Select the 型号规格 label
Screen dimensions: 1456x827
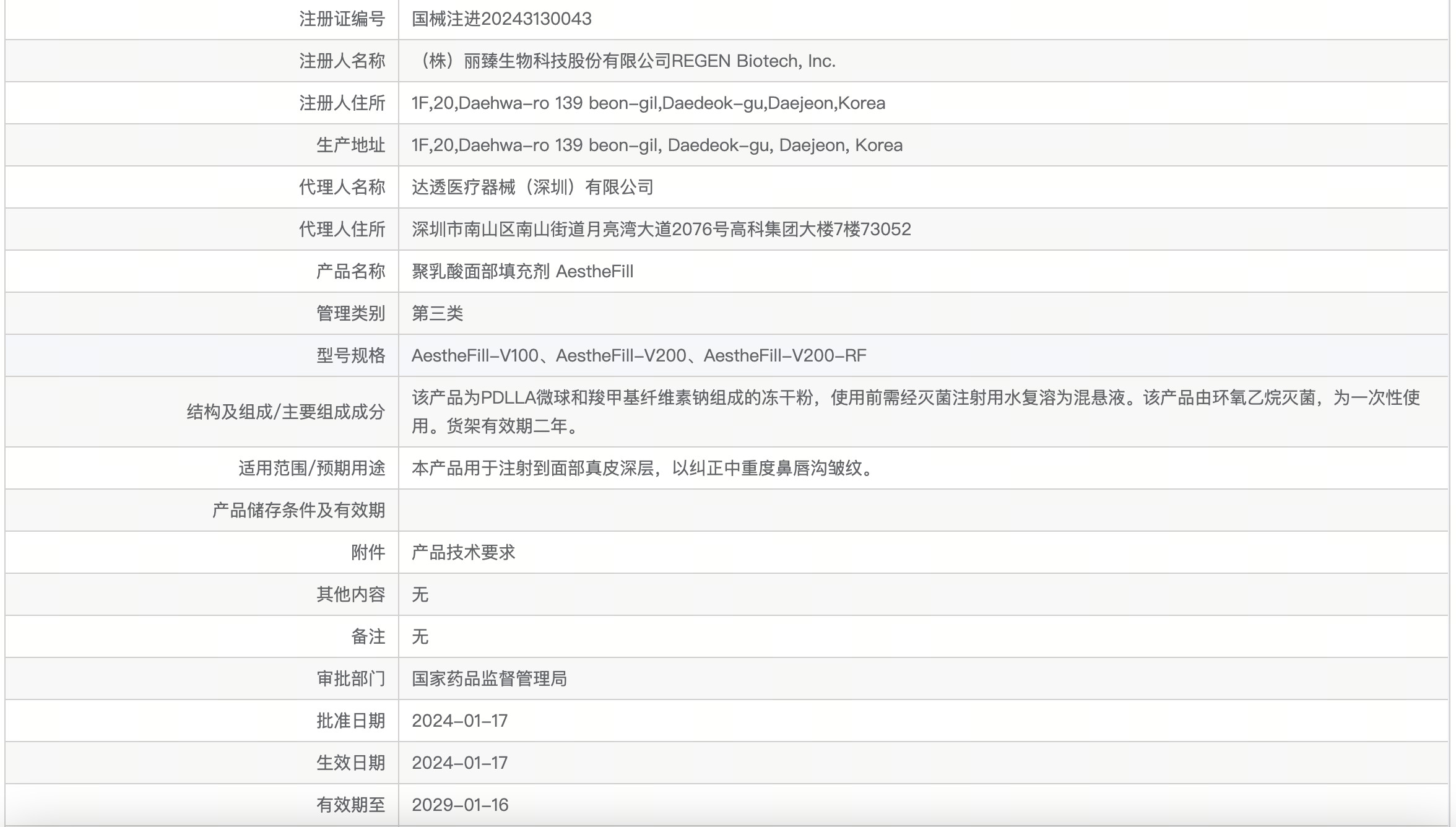tap(351, 355)
